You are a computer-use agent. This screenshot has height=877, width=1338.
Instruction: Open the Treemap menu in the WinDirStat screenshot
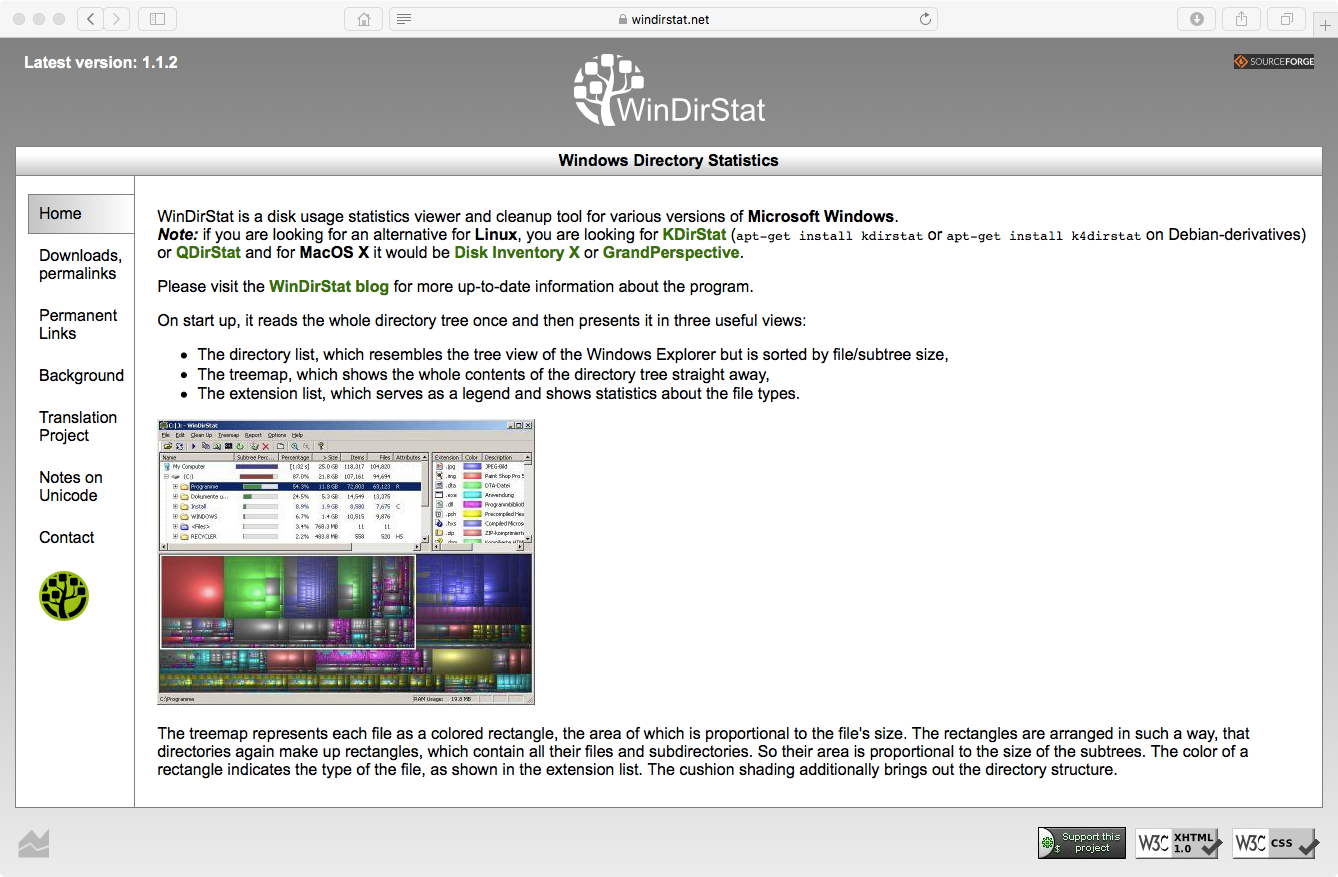pos(229,435)
